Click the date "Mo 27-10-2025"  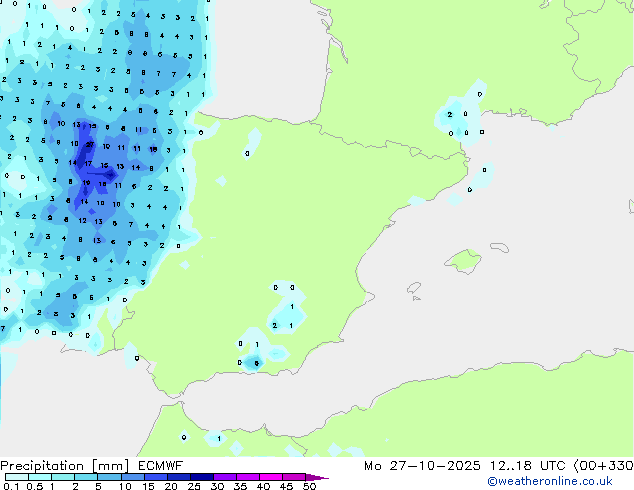coord(422,466)
